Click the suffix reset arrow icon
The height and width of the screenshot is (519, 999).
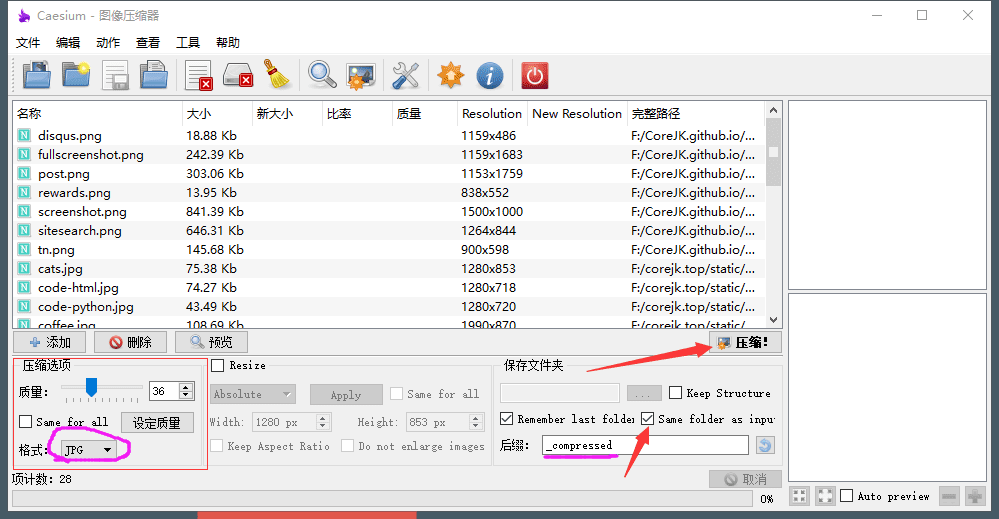765,445
